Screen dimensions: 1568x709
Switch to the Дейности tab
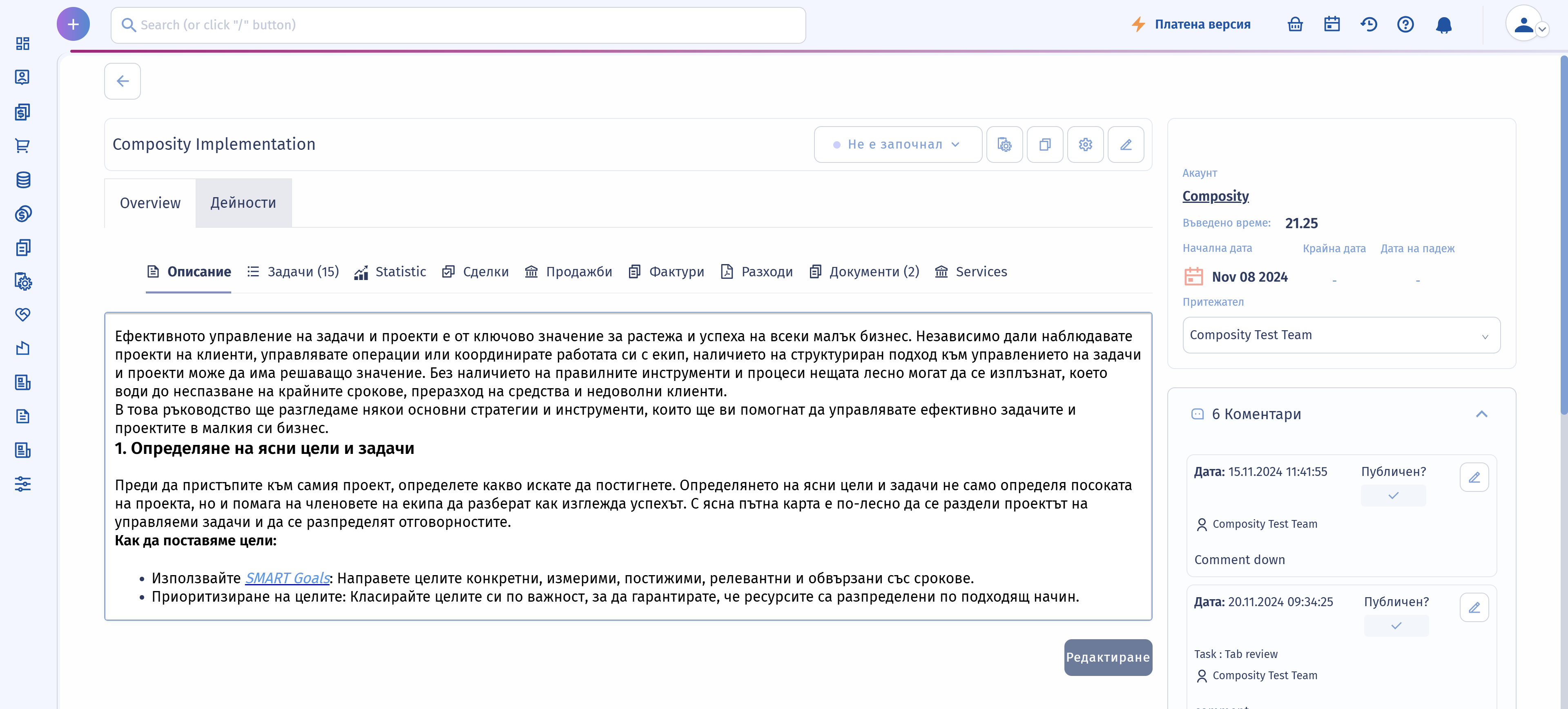point(243,203)
